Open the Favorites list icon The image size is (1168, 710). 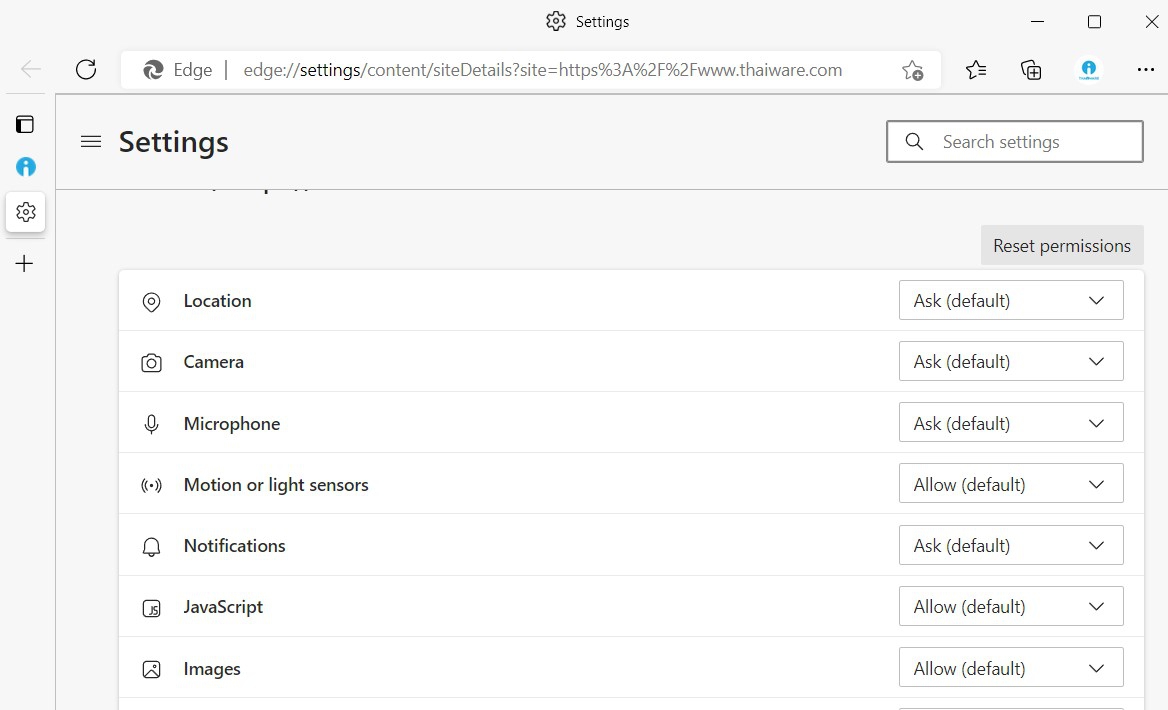[976, 69]
